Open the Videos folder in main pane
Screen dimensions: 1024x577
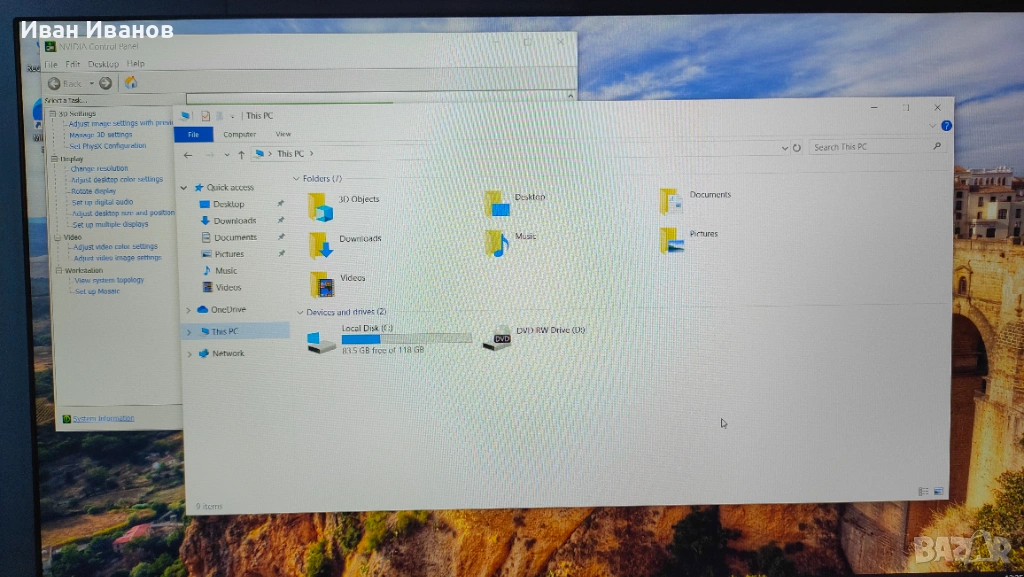[x=321, y=285]
